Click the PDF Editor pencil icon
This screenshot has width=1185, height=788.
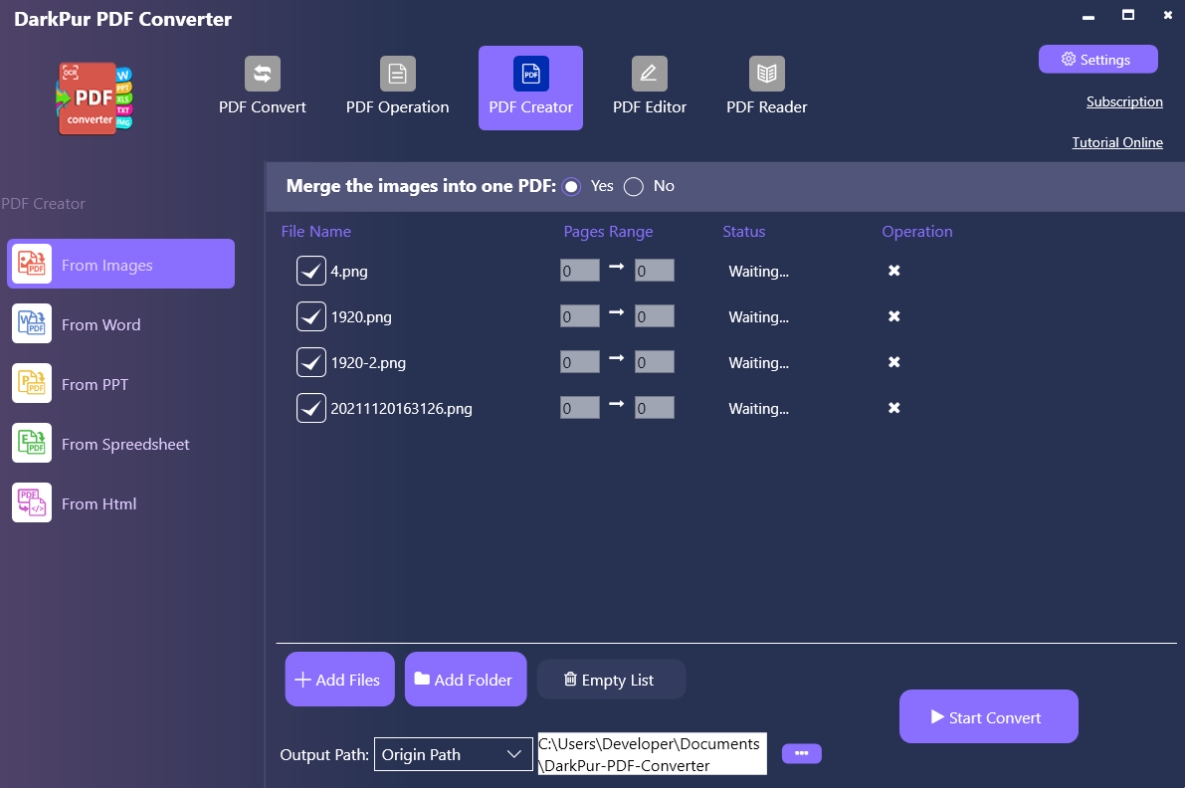coord(649,74)
